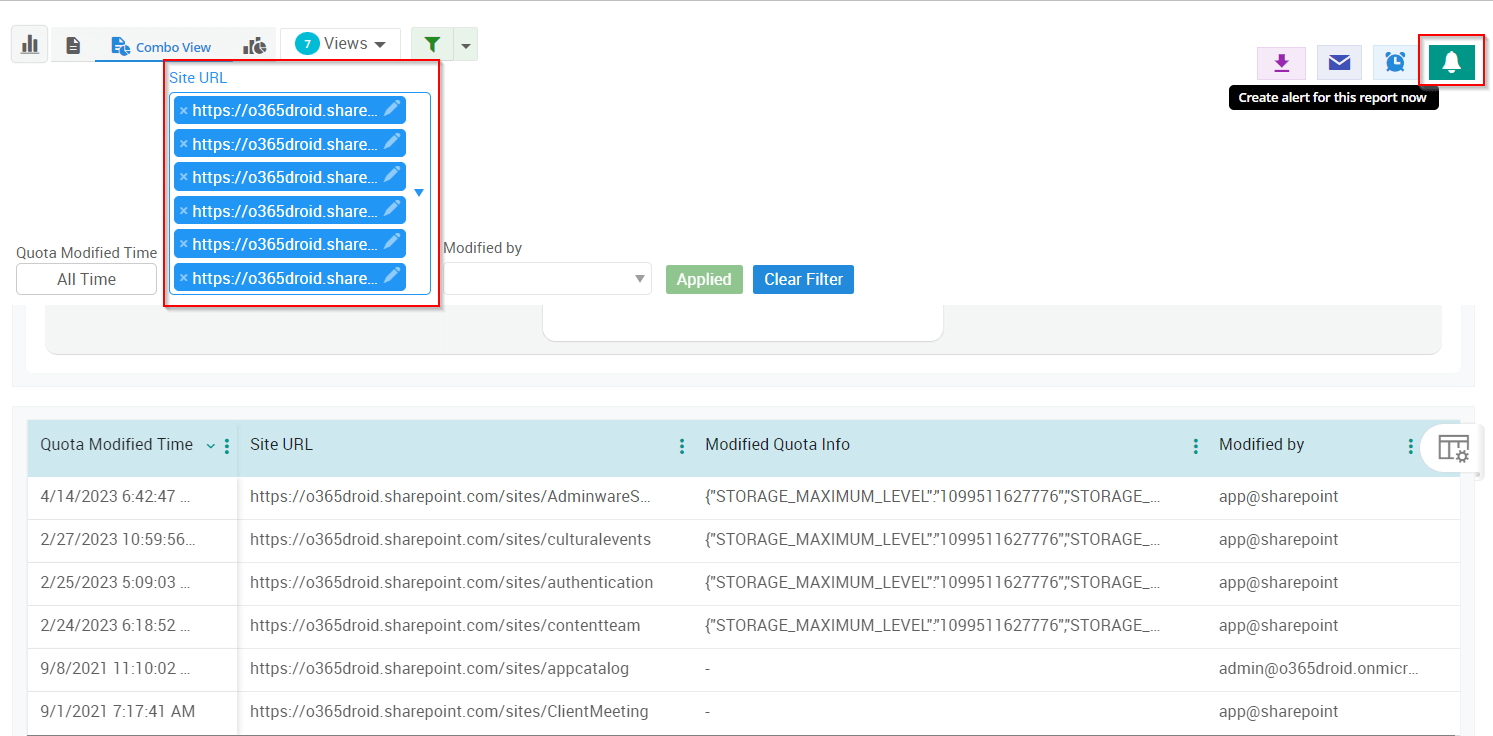1493x736 pixels.
Task: Open the pie chart view icon
Action: [256, 46]
